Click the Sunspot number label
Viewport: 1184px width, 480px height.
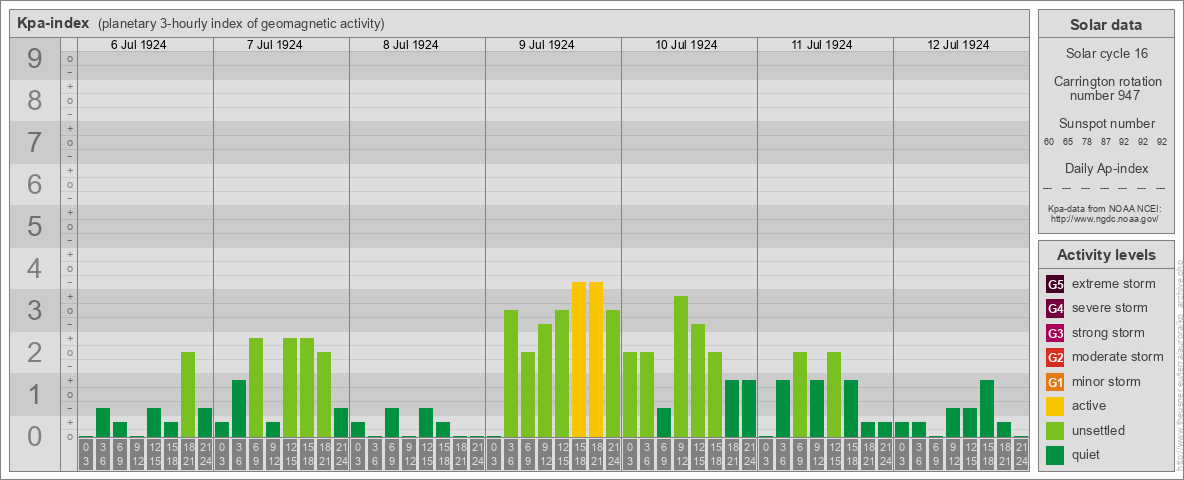tap(1106, 124)
